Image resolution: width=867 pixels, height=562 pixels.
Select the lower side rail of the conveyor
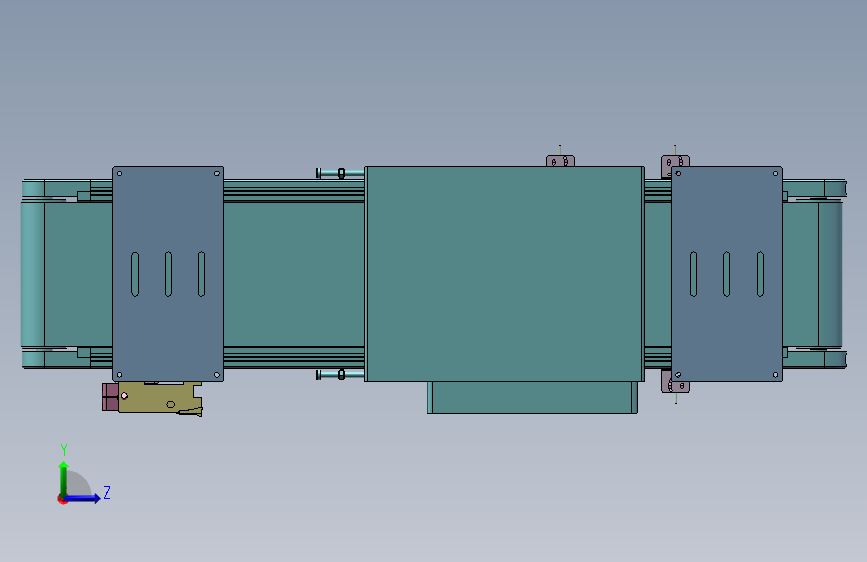294,357
